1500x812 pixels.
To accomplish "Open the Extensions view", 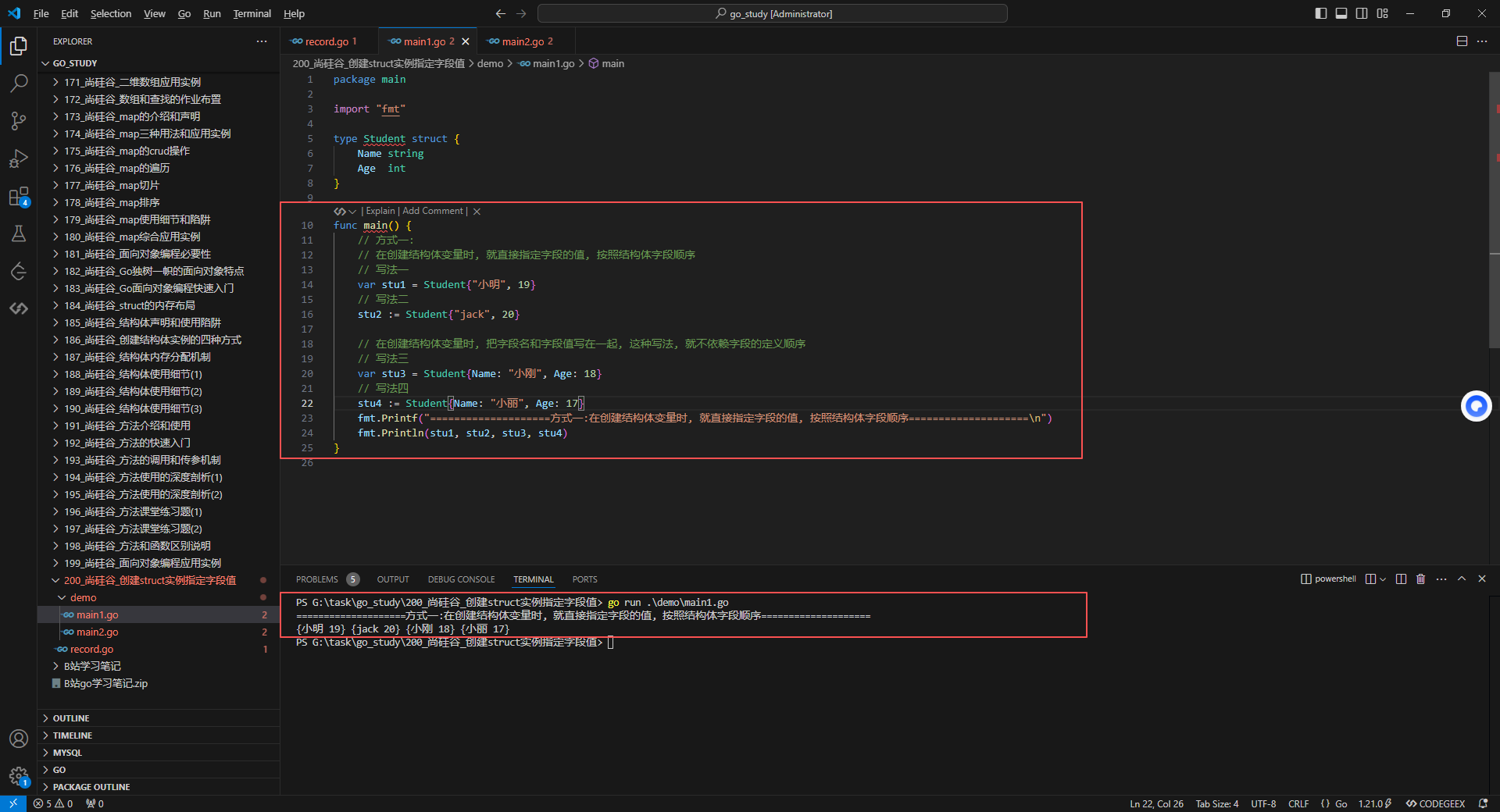I will pyautogui.click(x=19, y=196).
